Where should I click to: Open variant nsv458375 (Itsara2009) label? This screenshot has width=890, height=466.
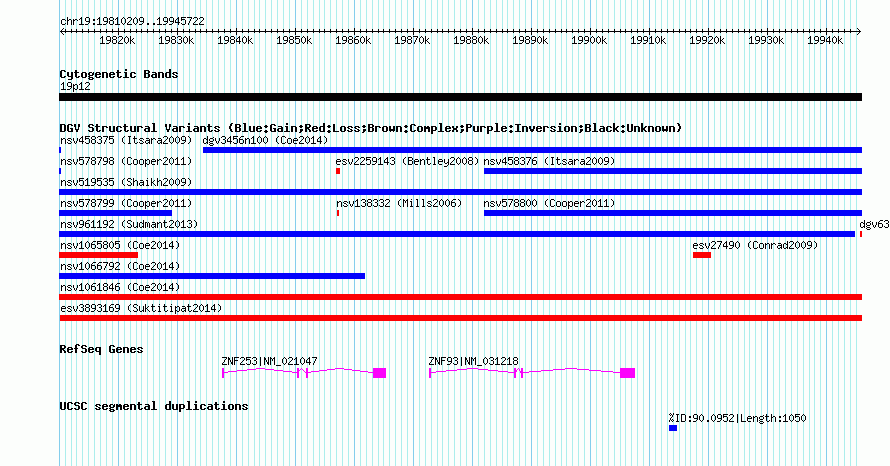[x=126, y=140]
